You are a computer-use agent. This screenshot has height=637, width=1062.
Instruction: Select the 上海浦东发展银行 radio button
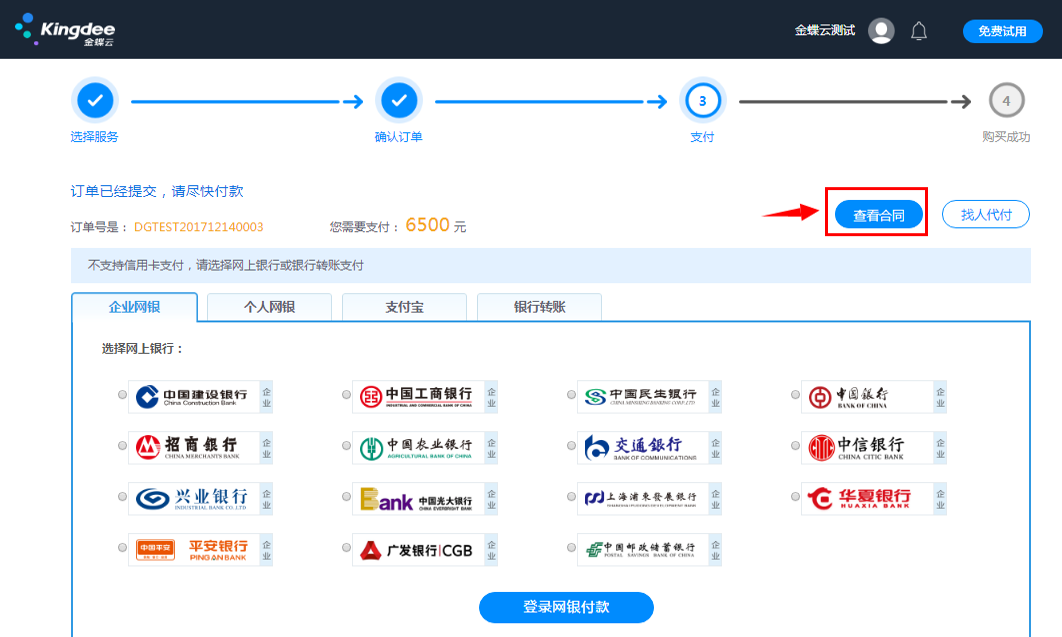pos(571,496)
